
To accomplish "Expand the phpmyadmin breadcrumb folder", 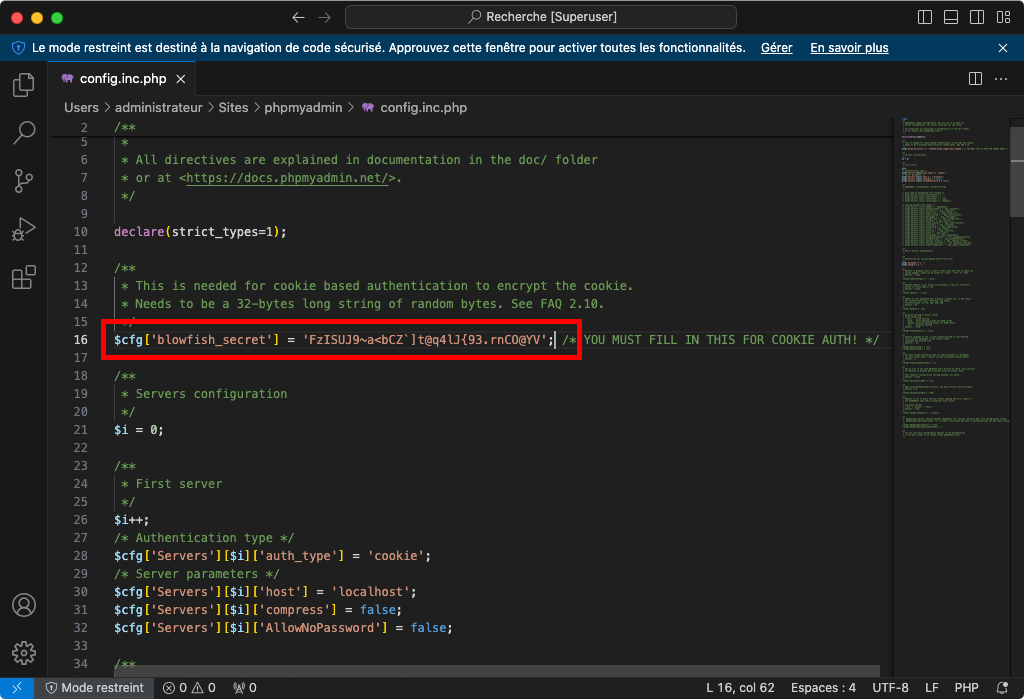I will pos(303,107).
